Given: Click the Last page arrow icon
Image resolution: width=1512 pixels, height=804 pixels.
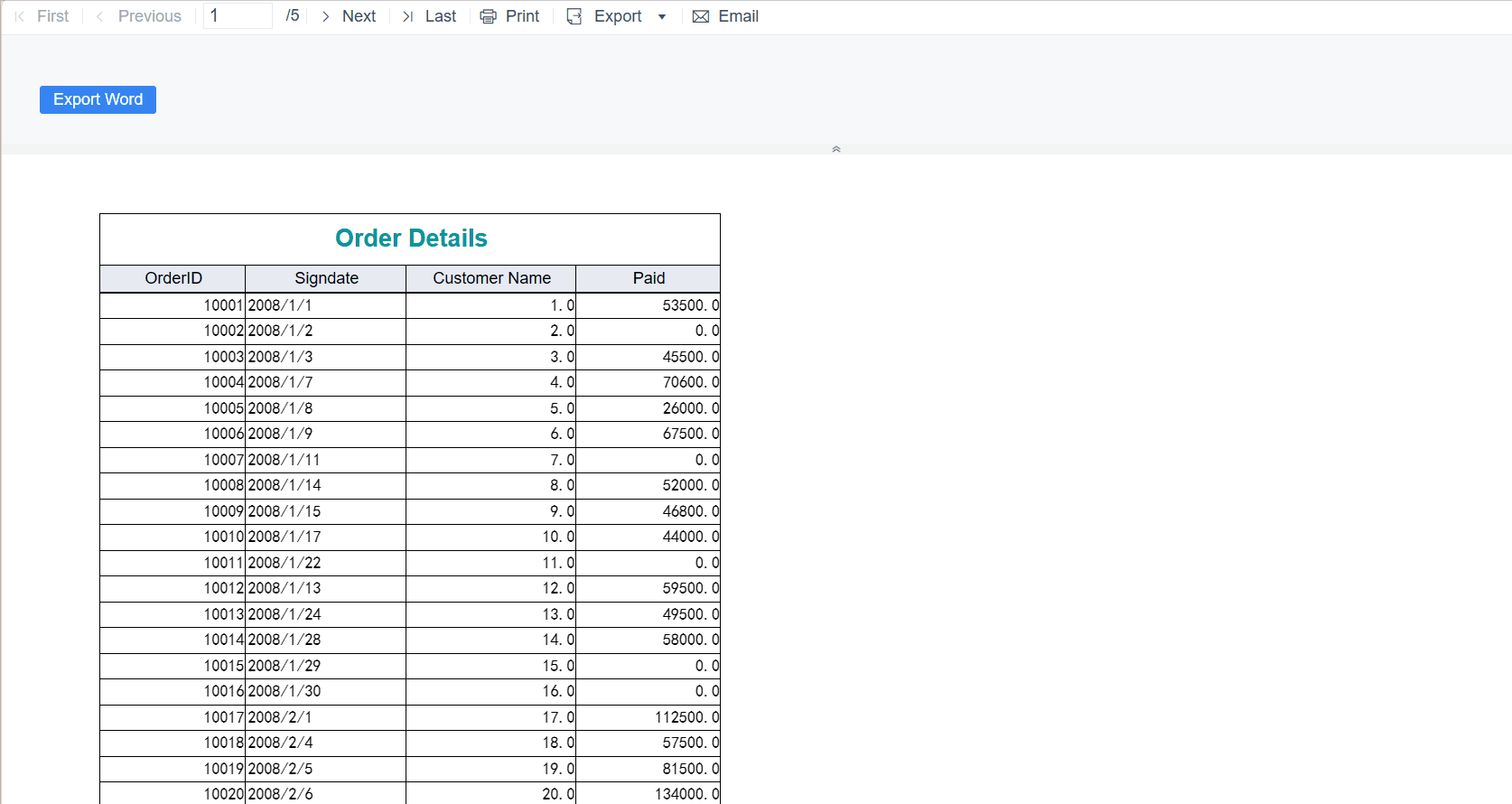Looking at the screenshot, I should tap(407, 16).
